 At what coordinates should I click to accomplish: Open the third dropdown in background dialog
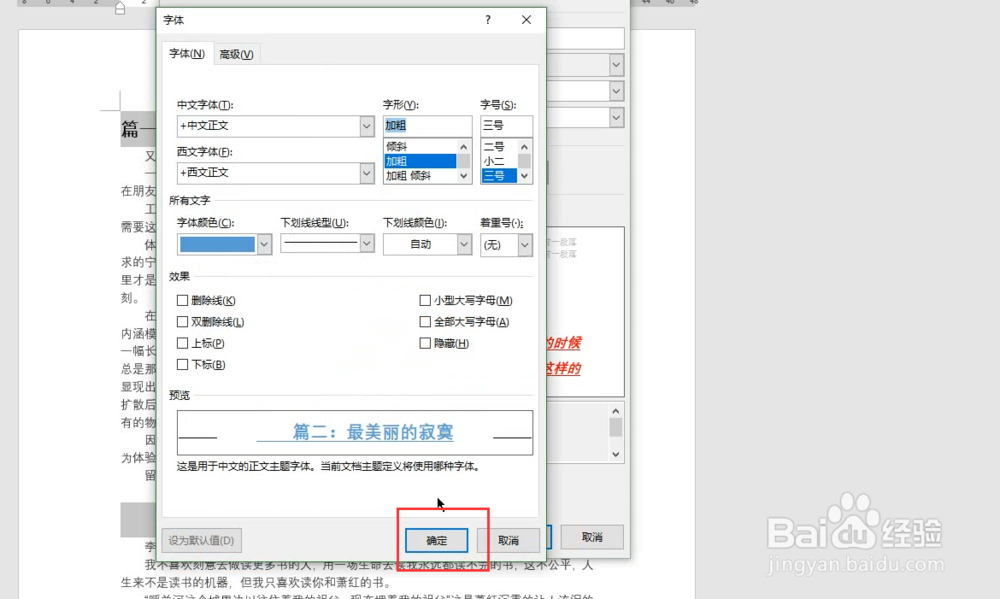(x=616, y=118)
